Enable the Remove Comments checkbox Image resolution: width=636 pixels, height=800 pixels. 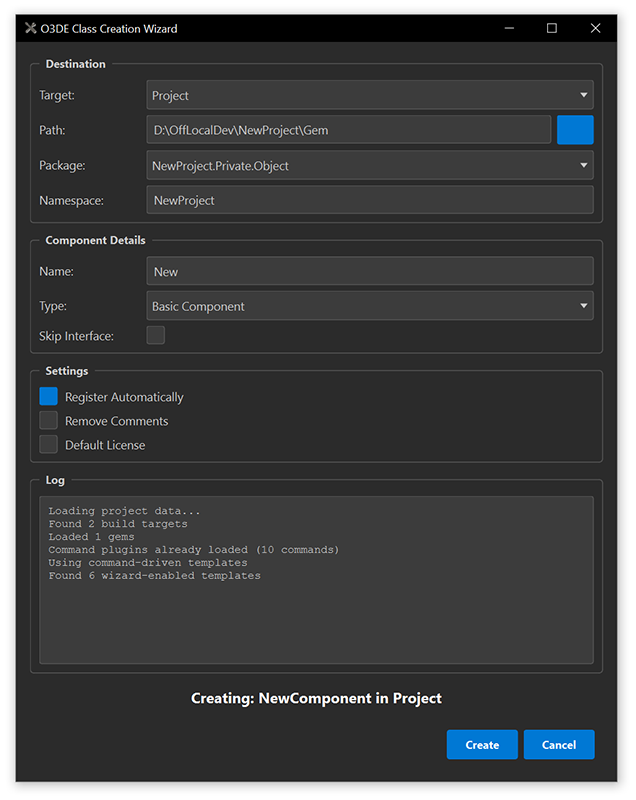tap(48, 420)
